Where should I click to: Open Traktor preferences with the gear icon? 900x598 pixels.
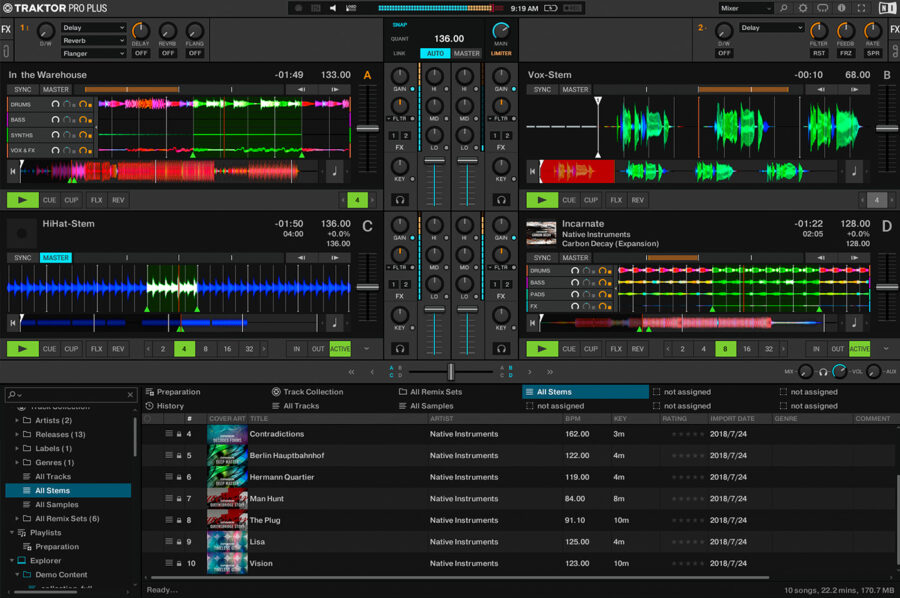click(x=802, y=8)
